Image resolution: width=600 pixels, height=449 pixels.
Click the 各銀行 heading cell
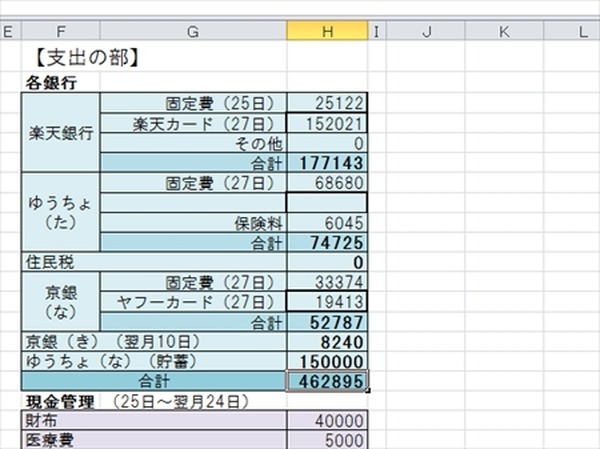52,83
